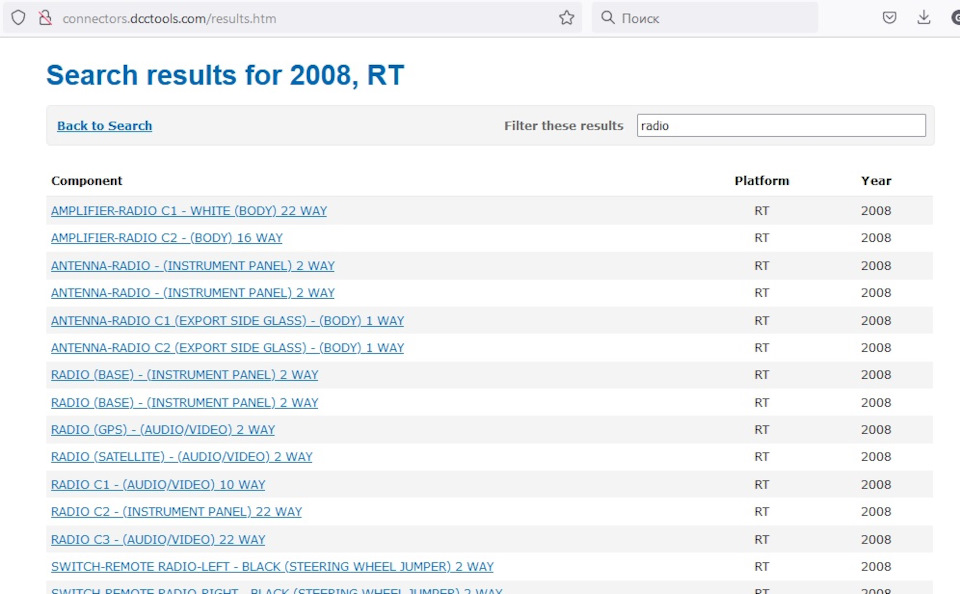Viewport: 960px width, 594px height.
Task: Click the 2008 cell in the SWITCH-REMOTE RADIO-LEFT row
Action: (x=876, y=566)
